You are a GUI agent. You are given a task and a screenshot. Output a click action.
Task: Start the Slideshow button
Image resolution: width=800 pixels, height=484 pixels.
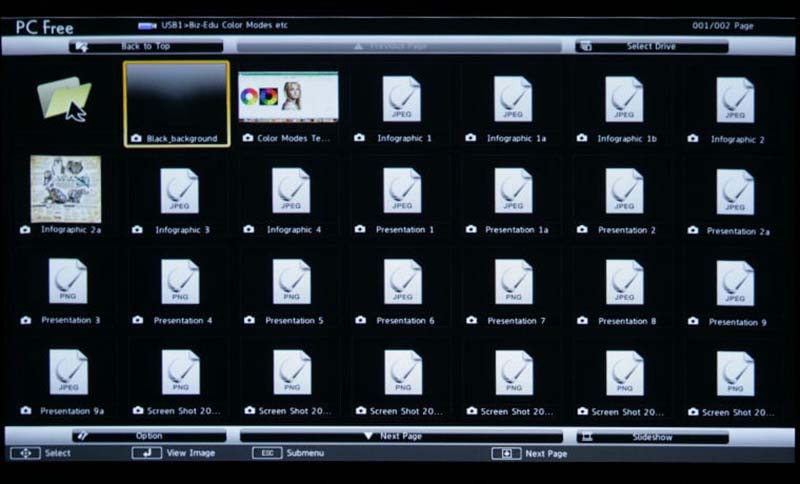tap(653, 437)
